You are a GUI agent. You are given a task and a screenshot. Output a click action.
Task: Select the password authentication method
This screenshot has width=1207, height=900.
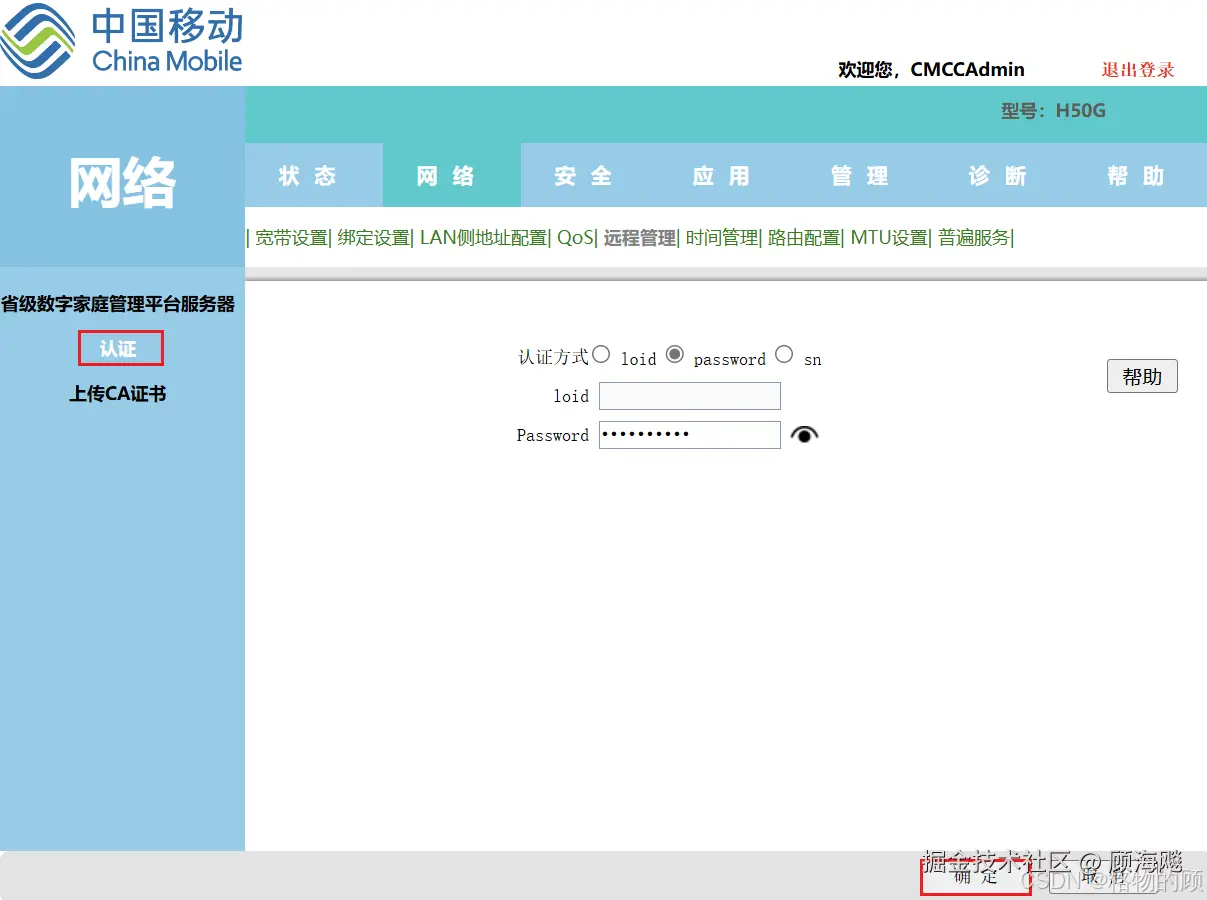(x=675, y=353)
